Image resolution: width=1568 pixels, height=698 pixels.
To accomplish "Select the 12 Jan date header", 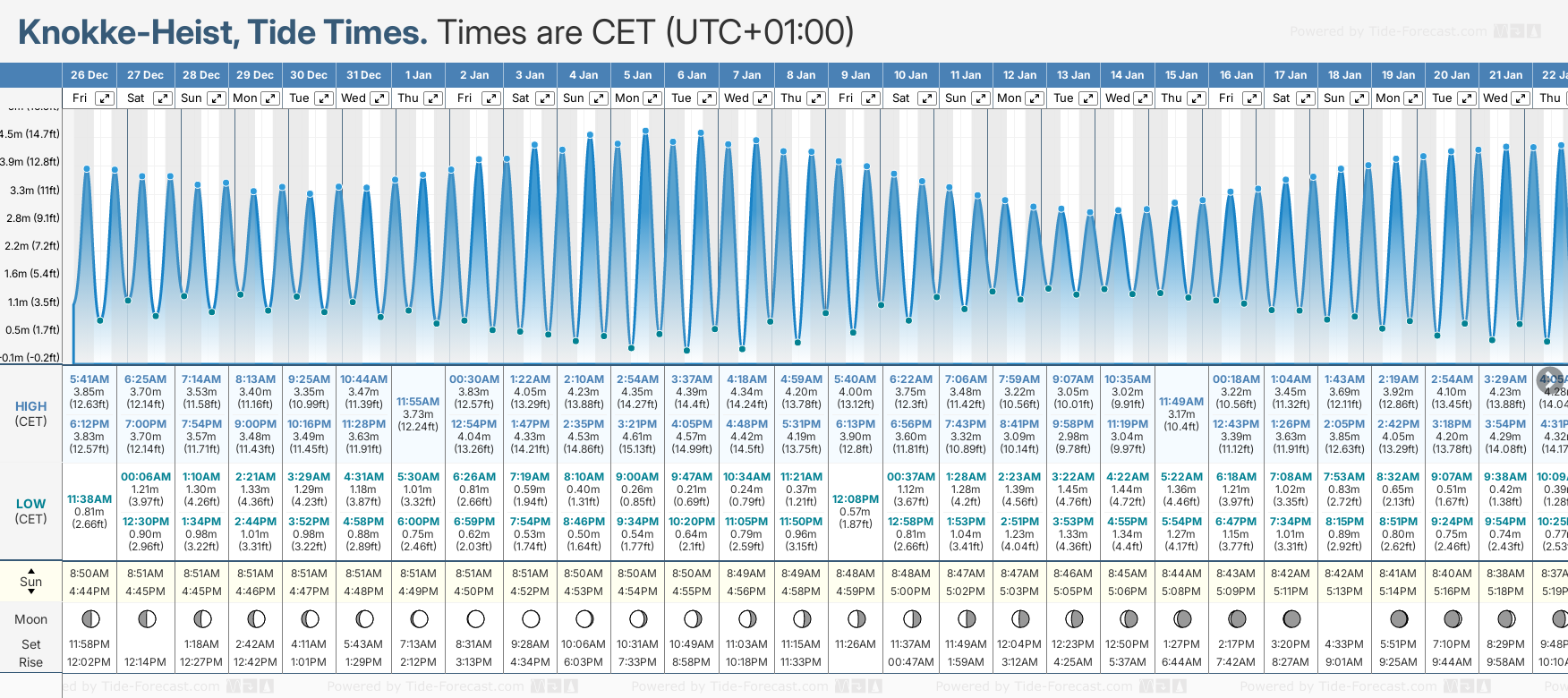I will (x=1019, y=75).
